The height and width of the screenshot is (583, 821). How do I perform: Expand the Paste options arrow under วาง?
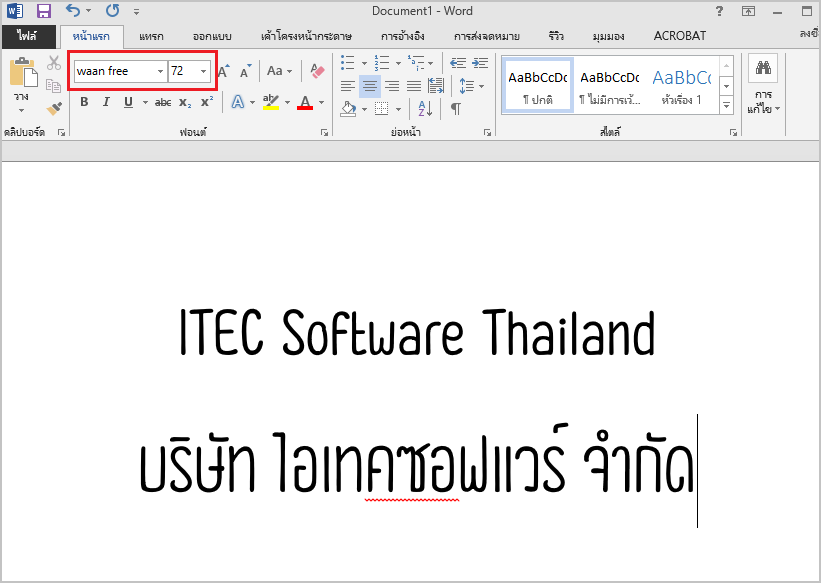tap(21, 111)
